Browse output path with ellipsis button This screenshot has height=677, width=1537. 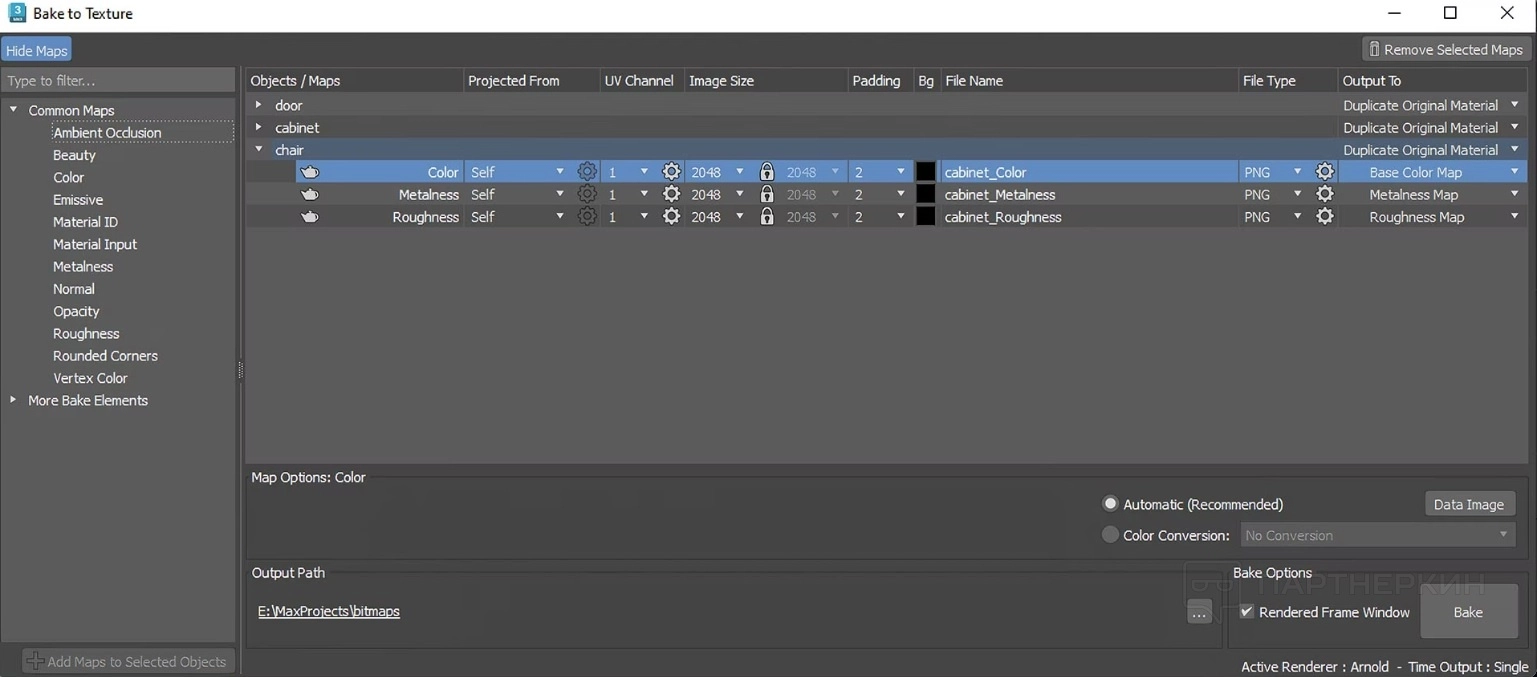pos(1199,612)
